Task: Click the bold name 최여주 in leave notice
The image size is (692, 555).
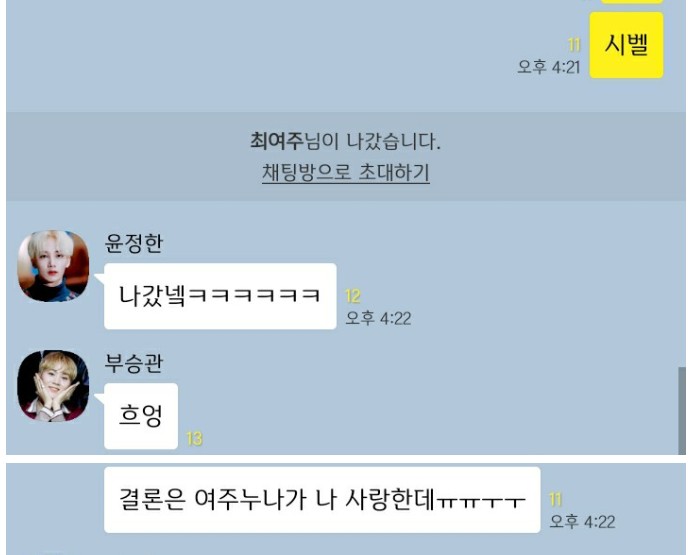Action: pyautogui.click(x=278, y=142)
